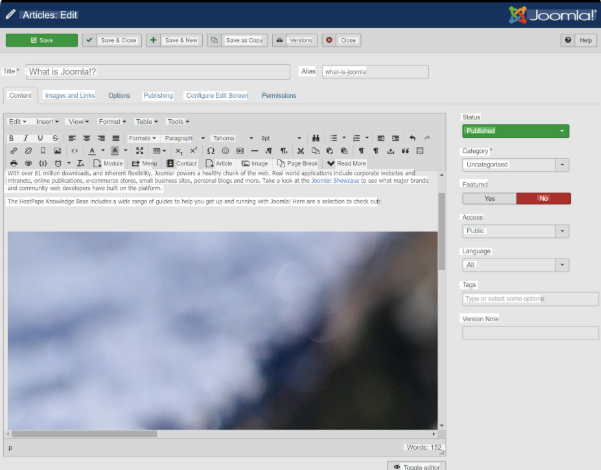
Task: Open source code view icon
Action: (x=75, y=151)
